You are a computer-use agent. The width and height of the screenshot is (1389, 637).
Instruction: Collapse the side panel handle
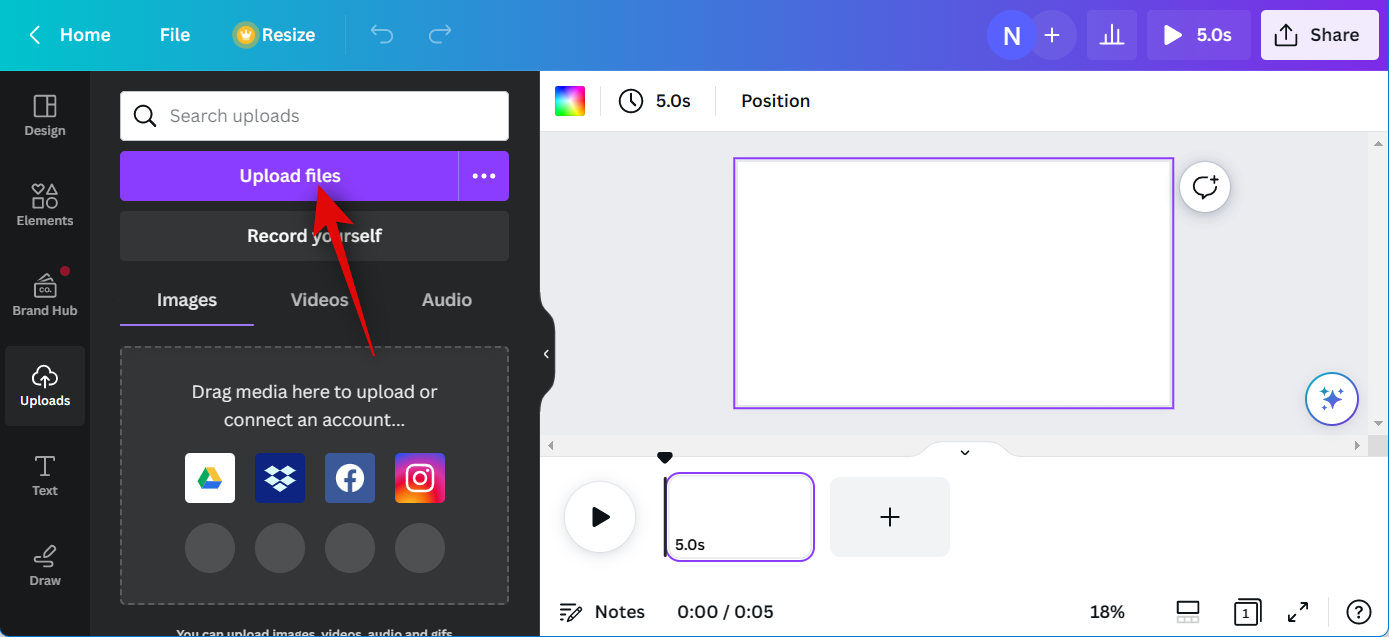click(546, 354)
